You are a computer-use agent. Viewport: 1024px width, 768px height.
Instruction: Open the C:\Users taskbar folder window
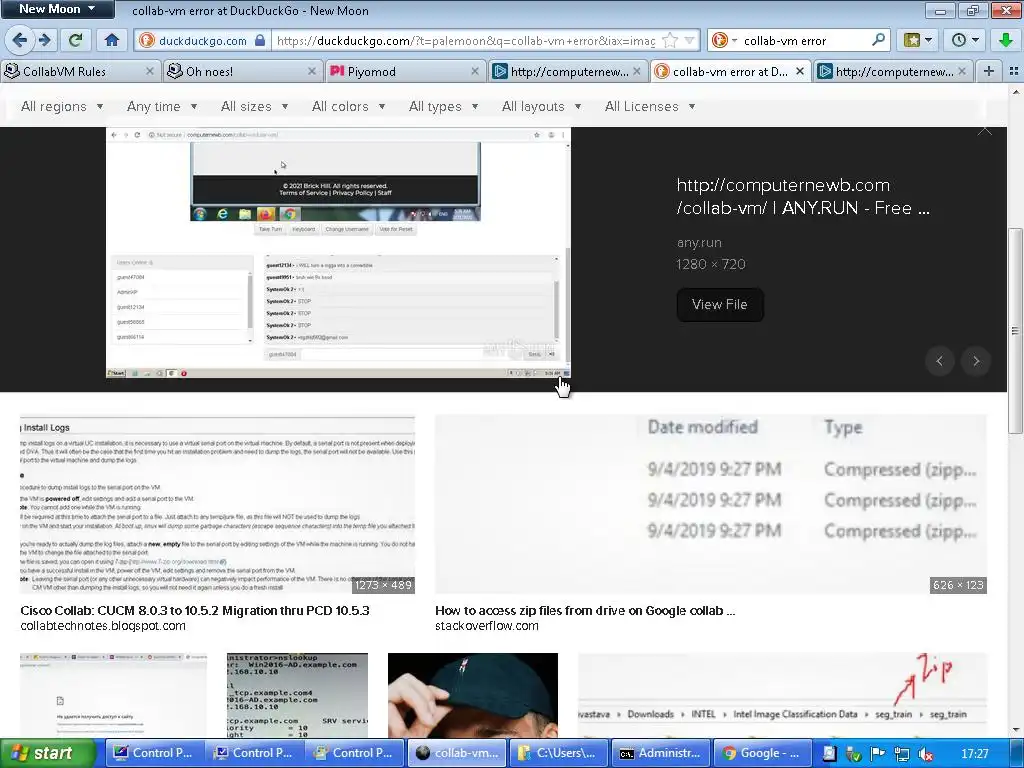pyautogui.click(x=558, y=753)
